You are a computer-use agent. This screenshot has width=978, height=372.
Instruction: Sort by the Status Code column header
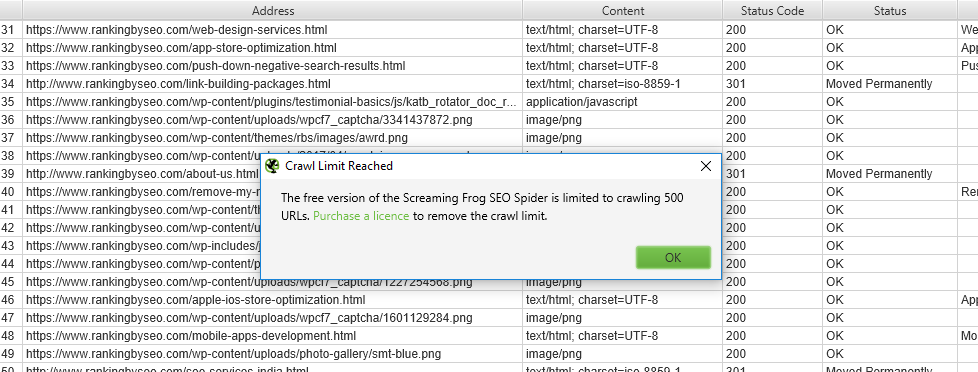tap(772, 11)
